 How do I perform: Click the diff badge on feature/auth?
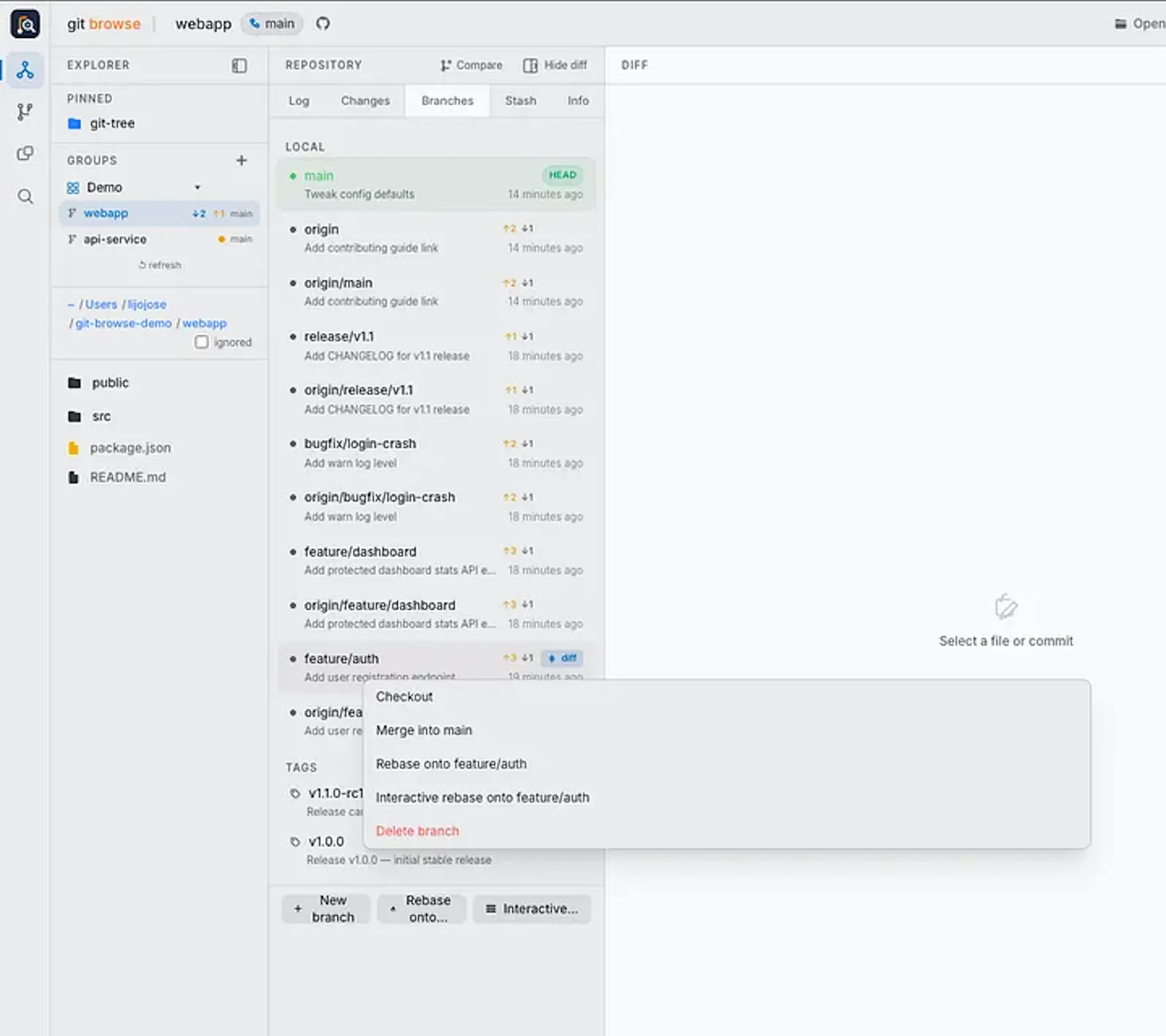[562, 658]
